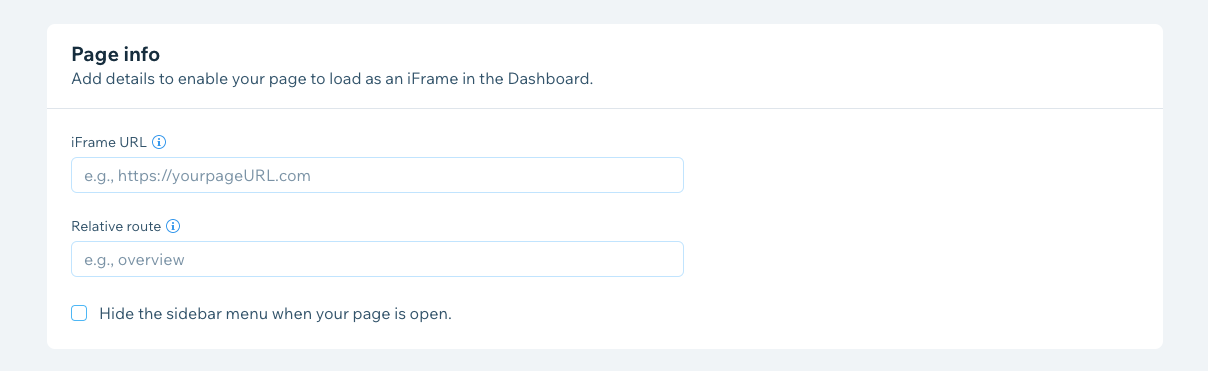Click the info icon beside Relative route
Viewport: 1208px width, 371px height.
click(173, 226)
